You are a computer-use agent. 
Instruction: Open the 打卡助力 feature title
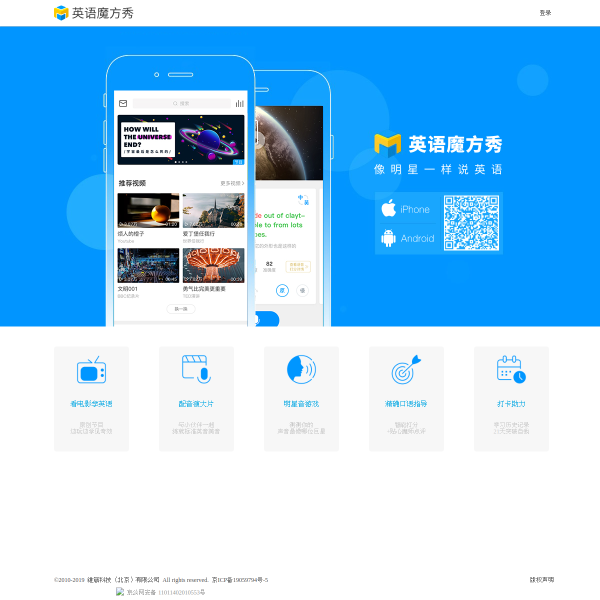point(511,404)
